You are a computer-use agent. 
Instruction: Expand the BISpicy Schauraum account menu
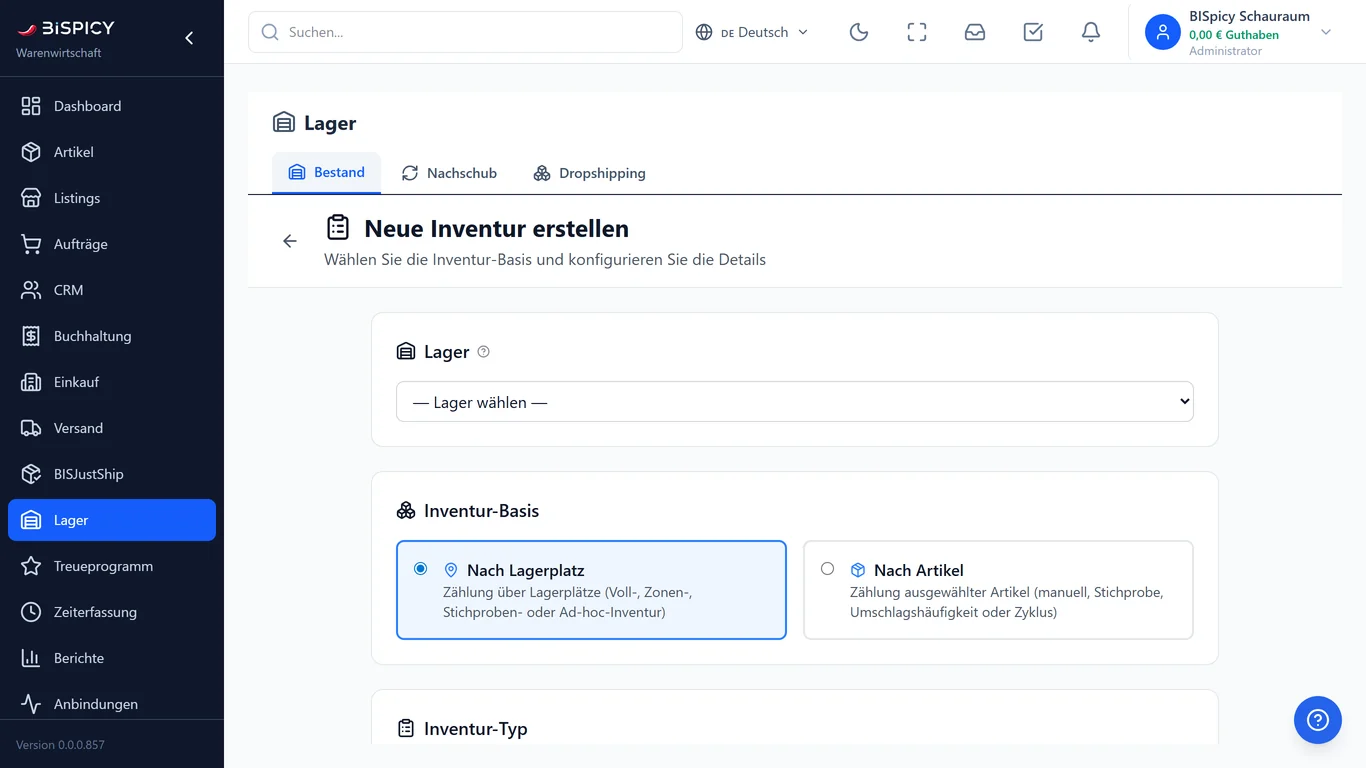pyautogui.click(x=1239, y=32)
